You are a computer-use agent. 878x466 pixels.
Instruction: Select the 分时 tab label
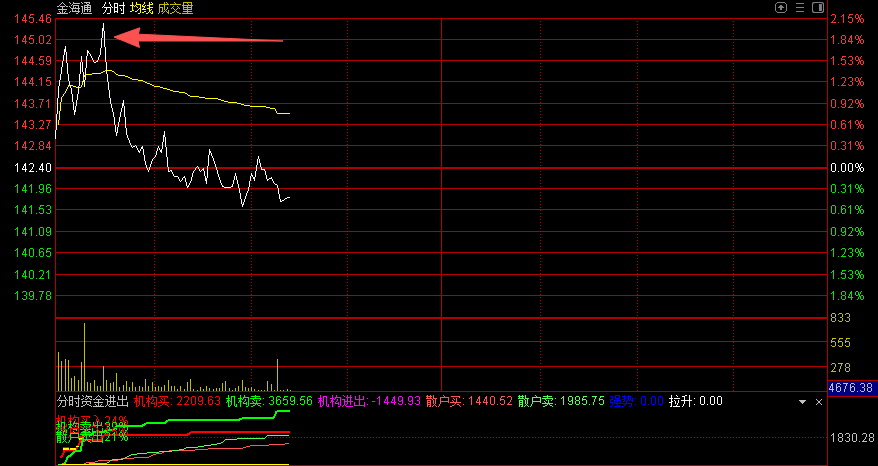tap(113, 8)
